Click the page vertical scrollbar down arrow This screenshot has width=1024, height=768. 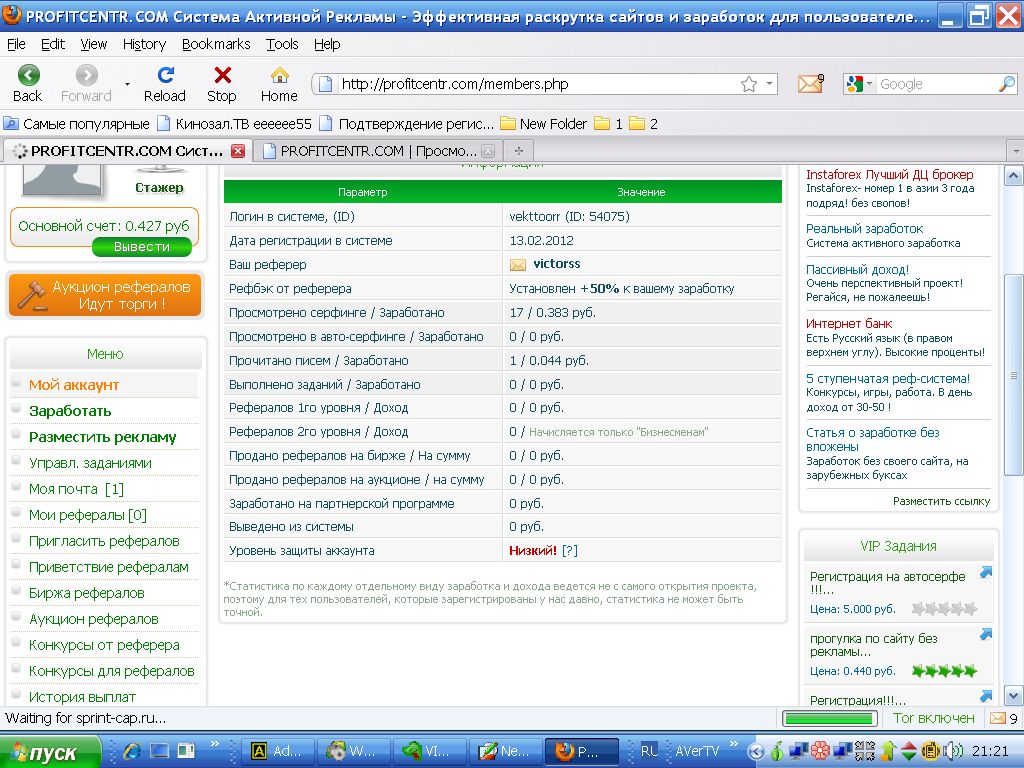[1013, 696]
